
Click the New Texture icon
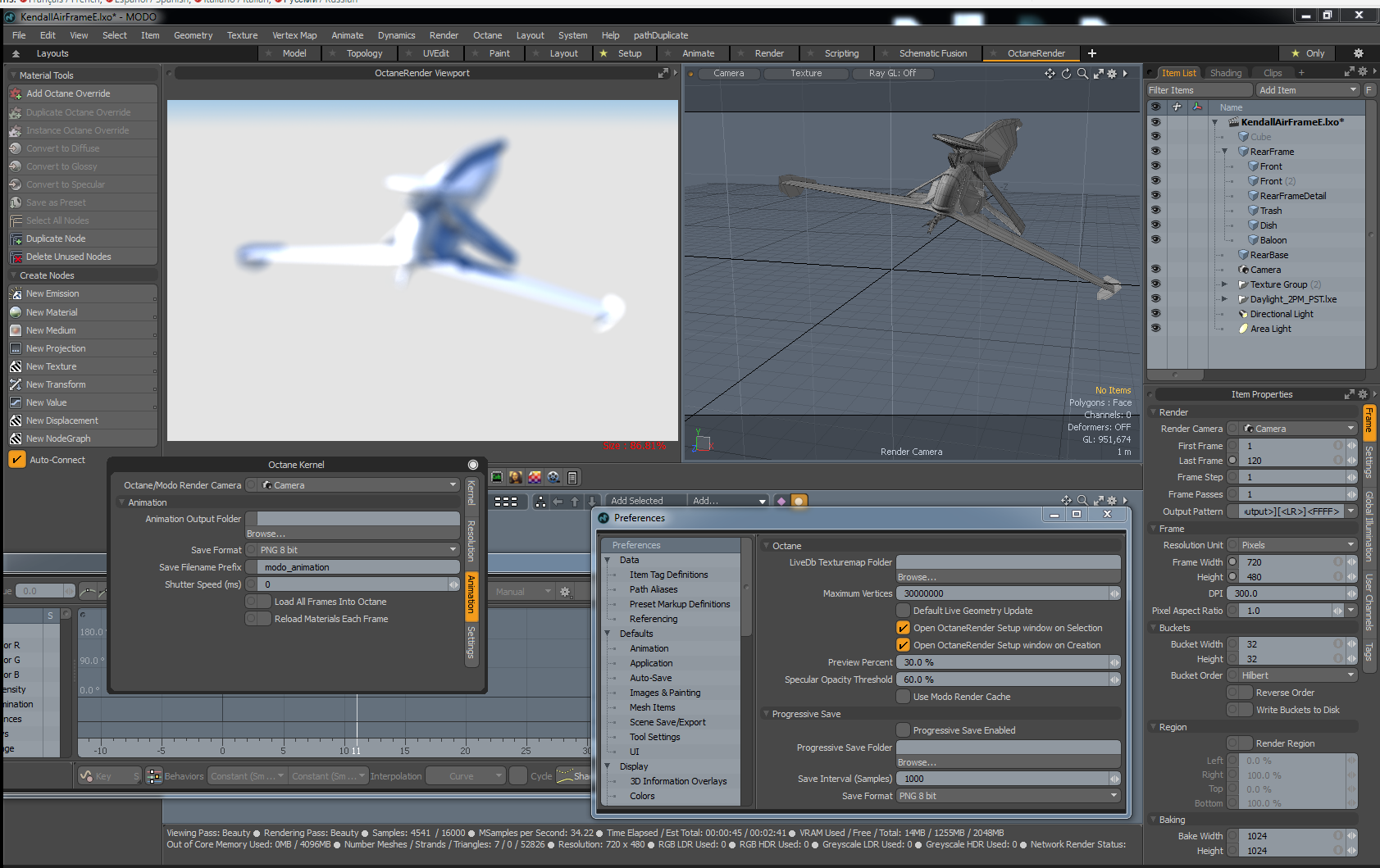point(16,366)
